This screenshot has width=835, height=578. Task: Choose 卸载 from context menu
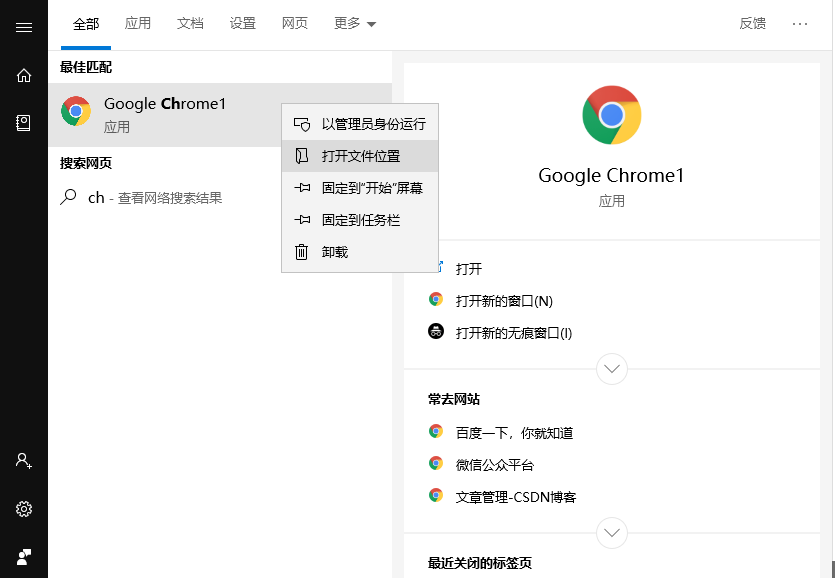click(x=360, y=252)
